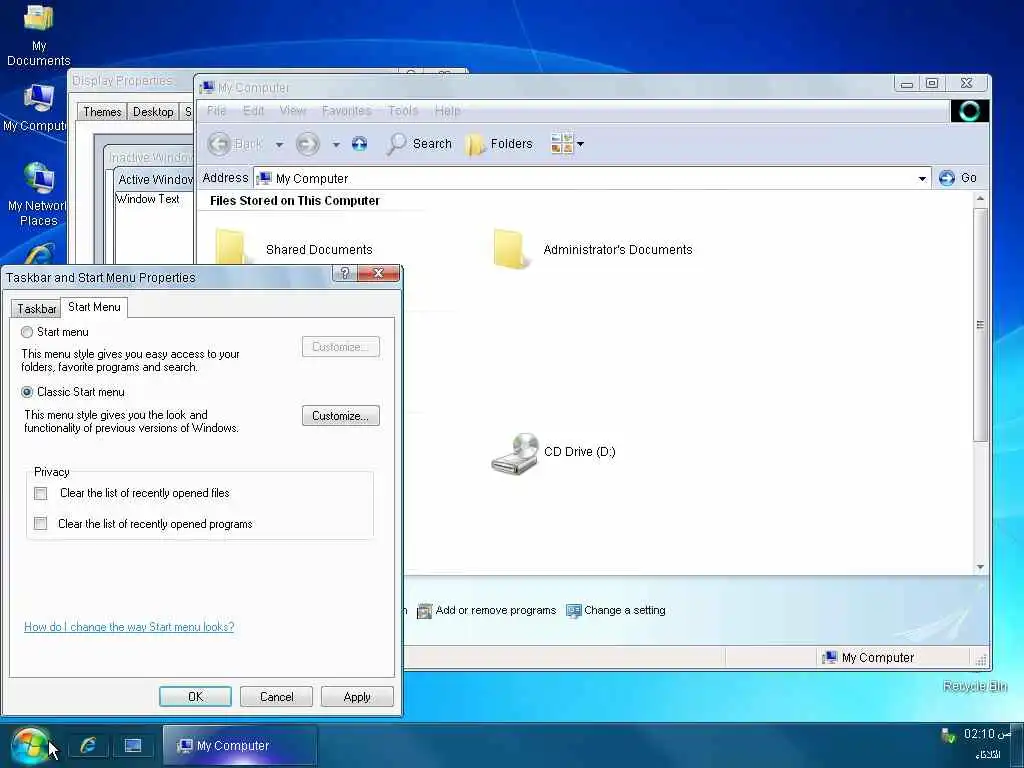Click Apply in Taskbar Properties
The image size is (1024, 768).
pyautogui.click(x=357, y=697)
